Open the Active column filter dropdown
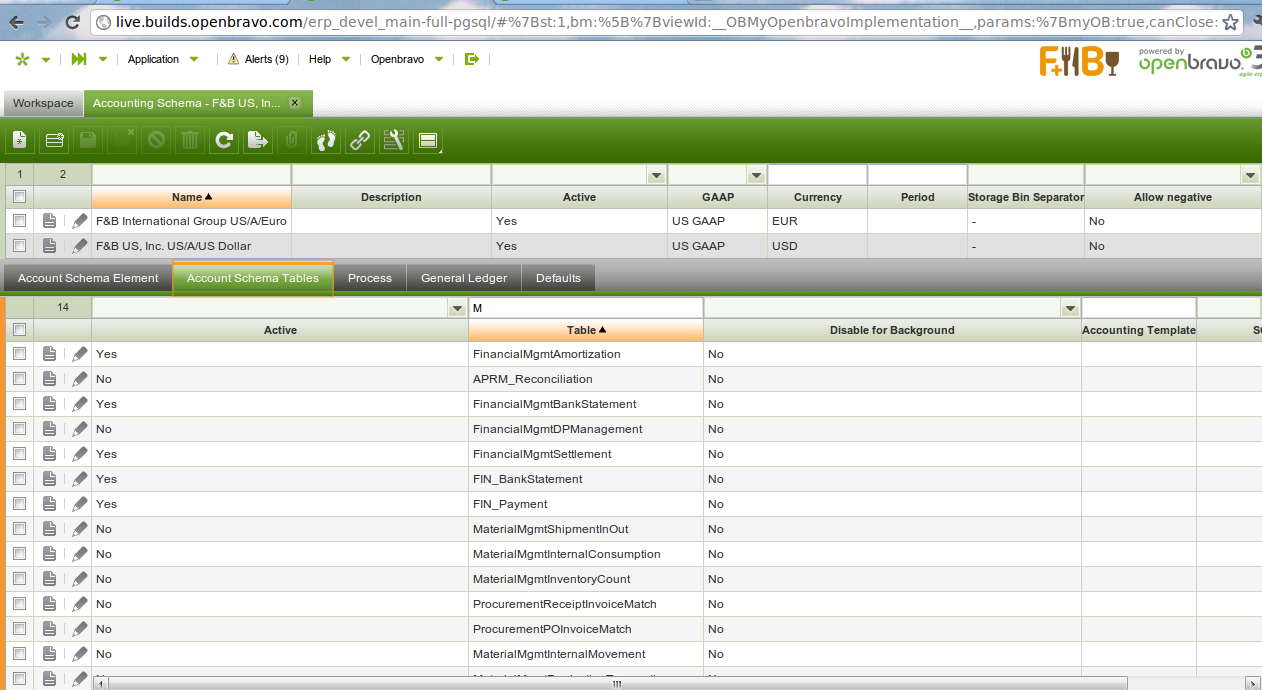 (x=456, y=309)
